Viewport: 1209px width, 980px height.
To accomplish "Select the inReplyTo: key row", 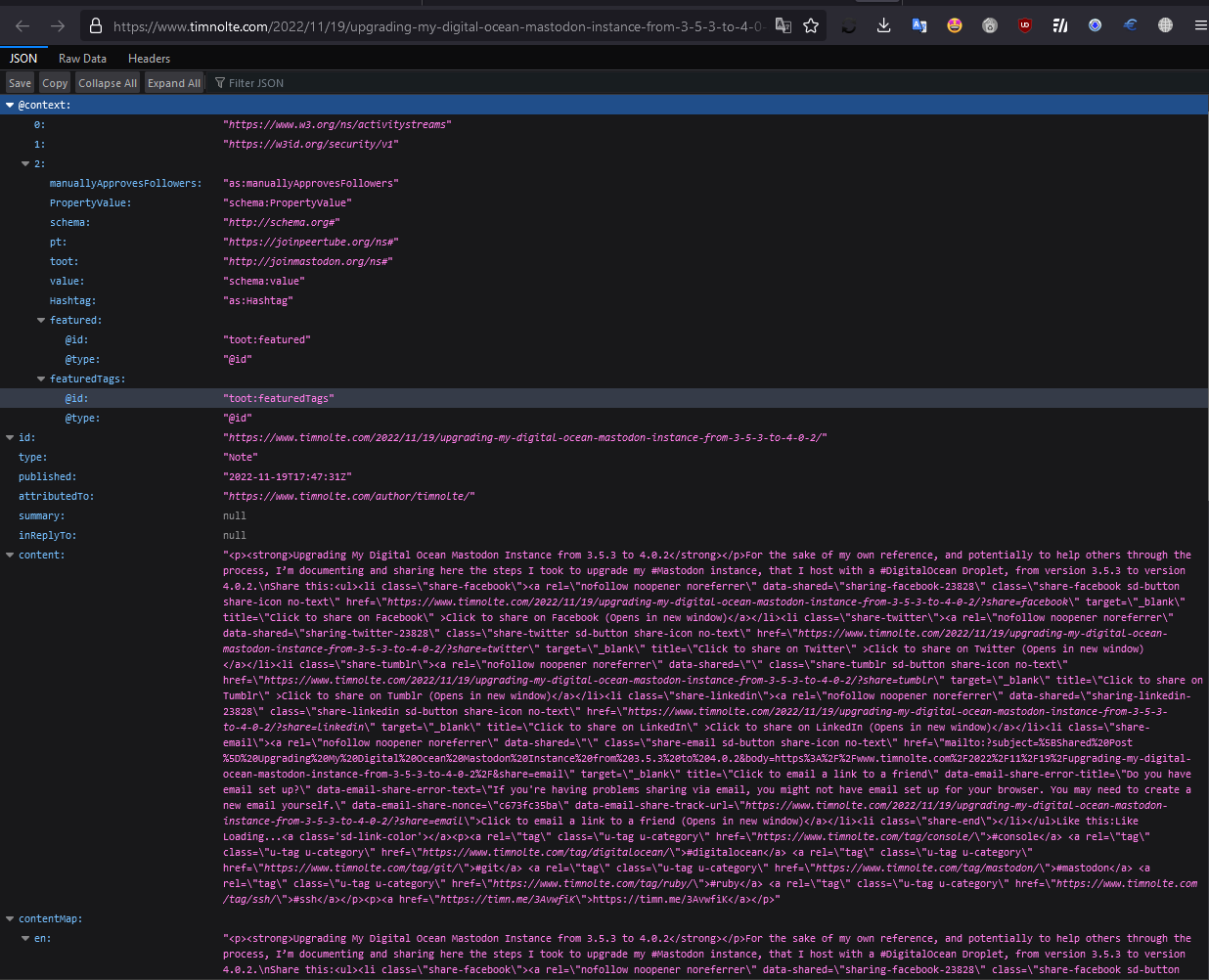I will click(604, 535).
